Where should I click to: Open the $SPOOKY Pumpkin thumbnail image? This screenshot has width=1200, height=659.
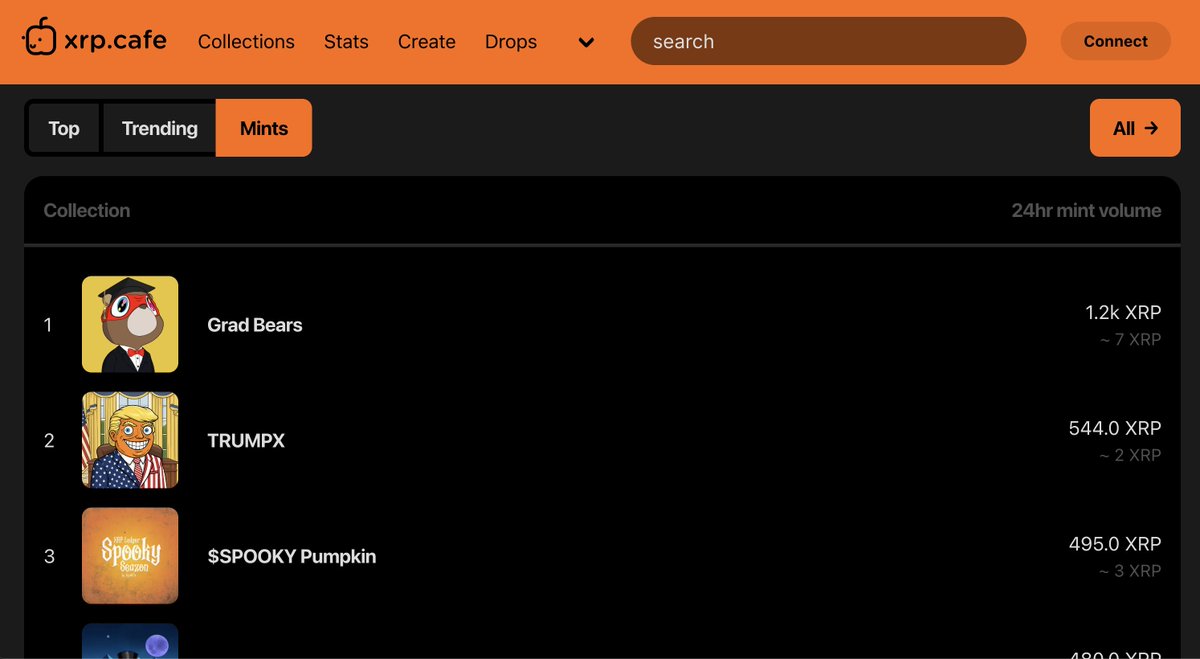[x=130, y=556]
